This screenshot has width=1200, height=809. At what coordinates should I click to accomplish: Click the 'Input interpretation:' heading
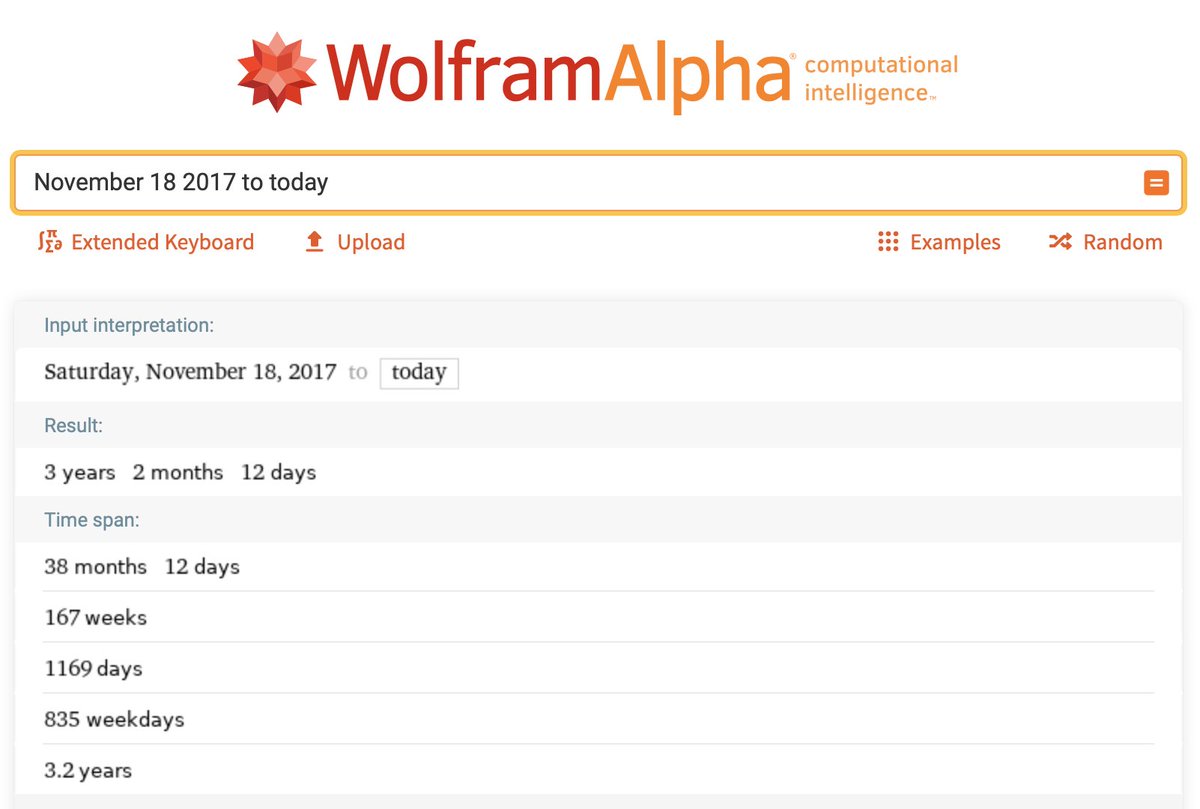[x=129, y=326]
